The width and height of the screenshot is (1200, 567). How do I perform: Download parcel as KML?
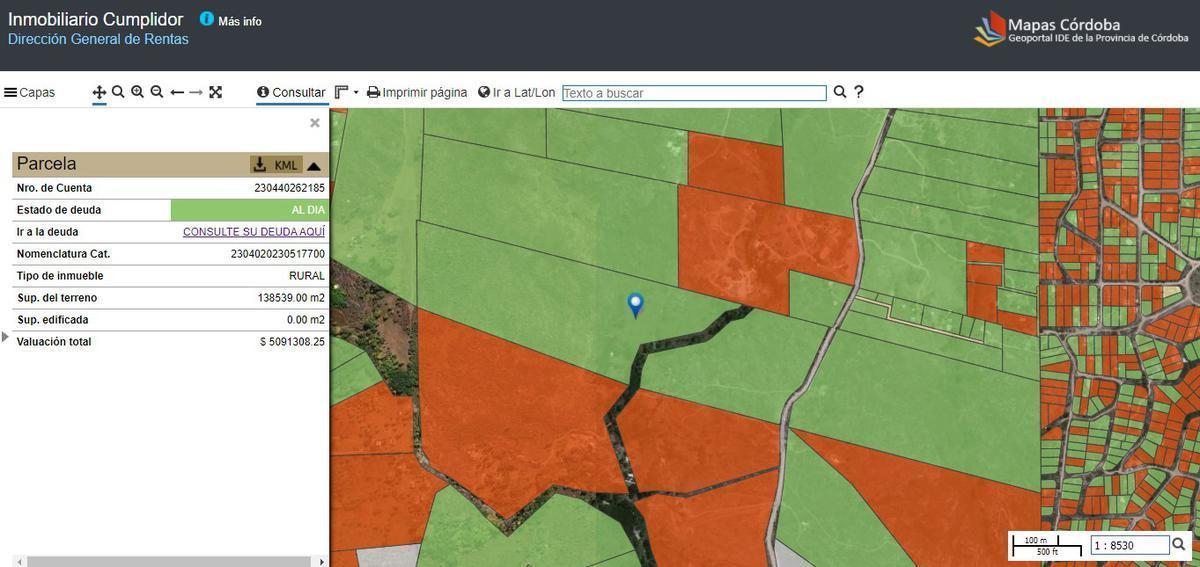(x=275, y=165)
